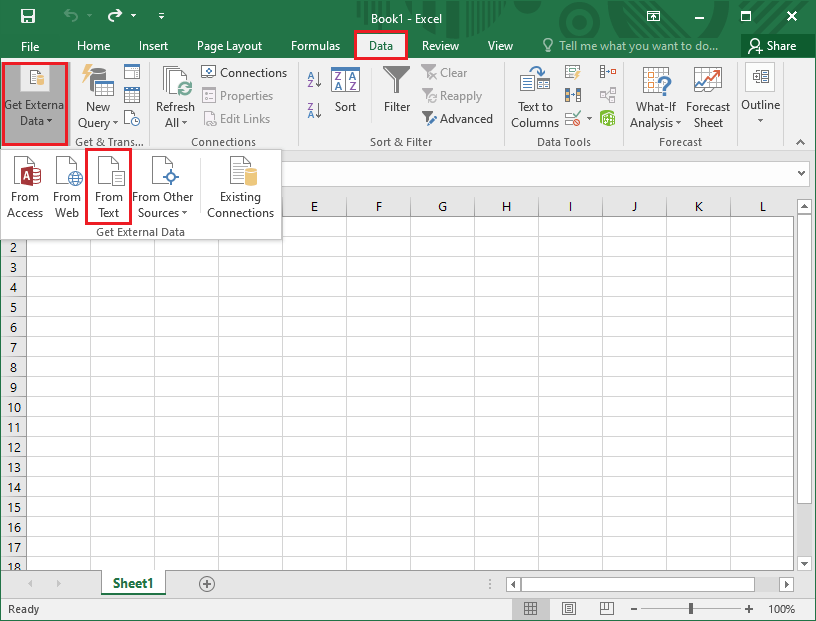The height and width of the screenshot is (621, 816).
Task: Run an A to Z sort
Action: 314,74
